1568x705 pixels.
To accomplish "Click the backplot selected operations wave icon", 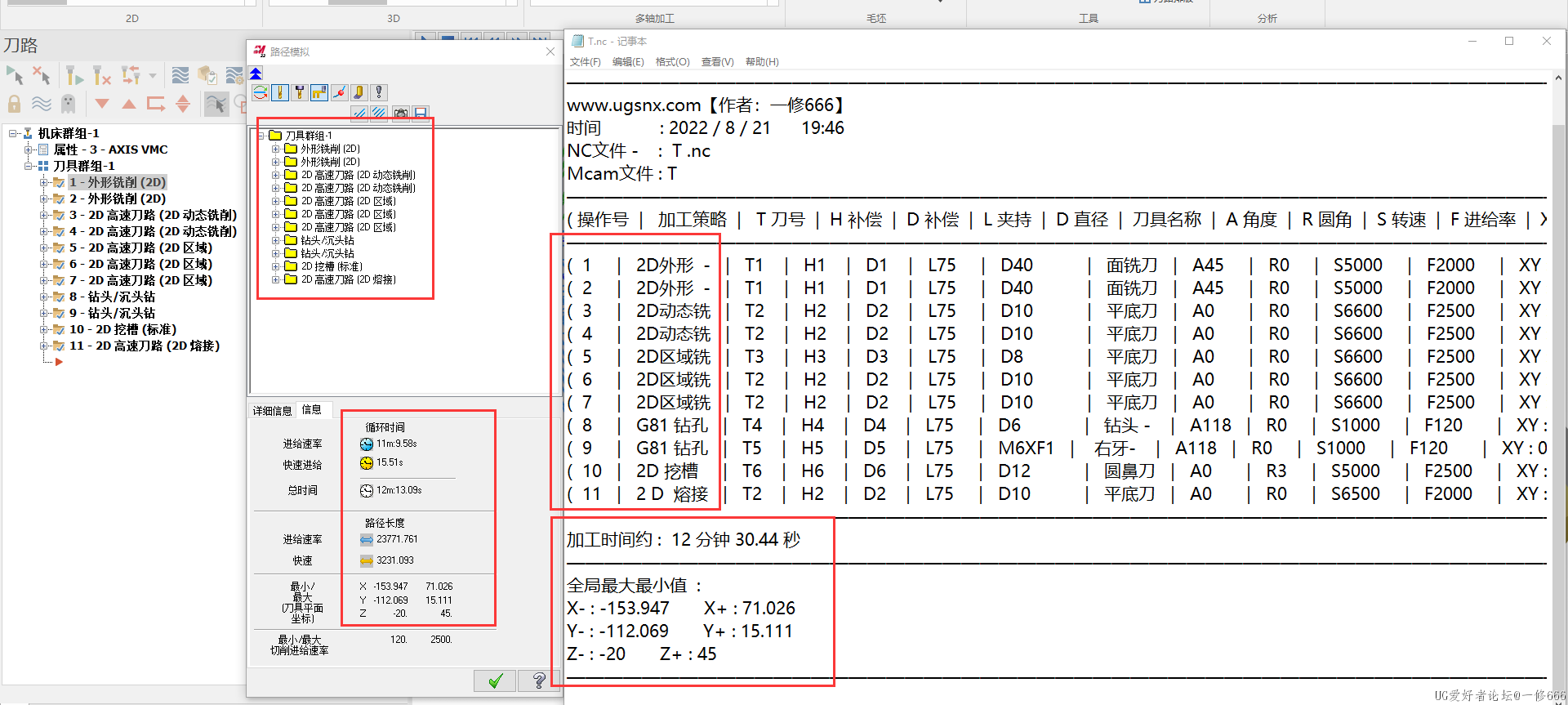I will [180, 76].
